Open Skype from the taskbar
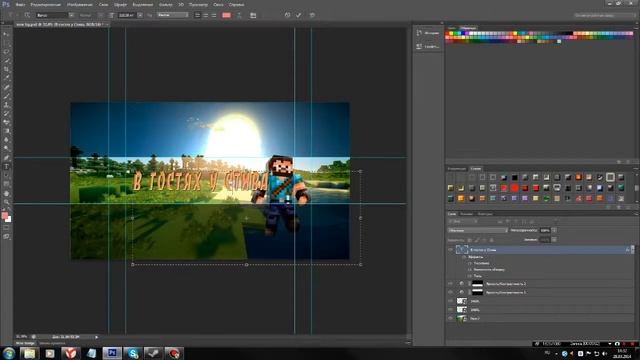 [133, 353]
